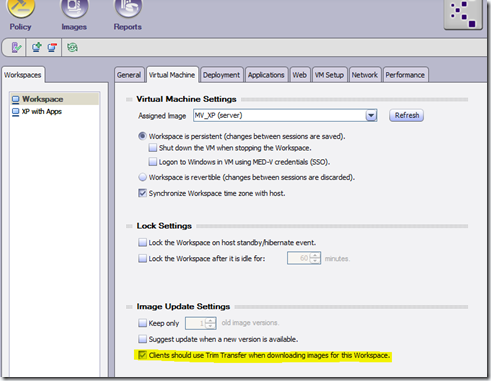Switch to the Virtual Machine tab
491x381 pixels.
click(172, 75)
